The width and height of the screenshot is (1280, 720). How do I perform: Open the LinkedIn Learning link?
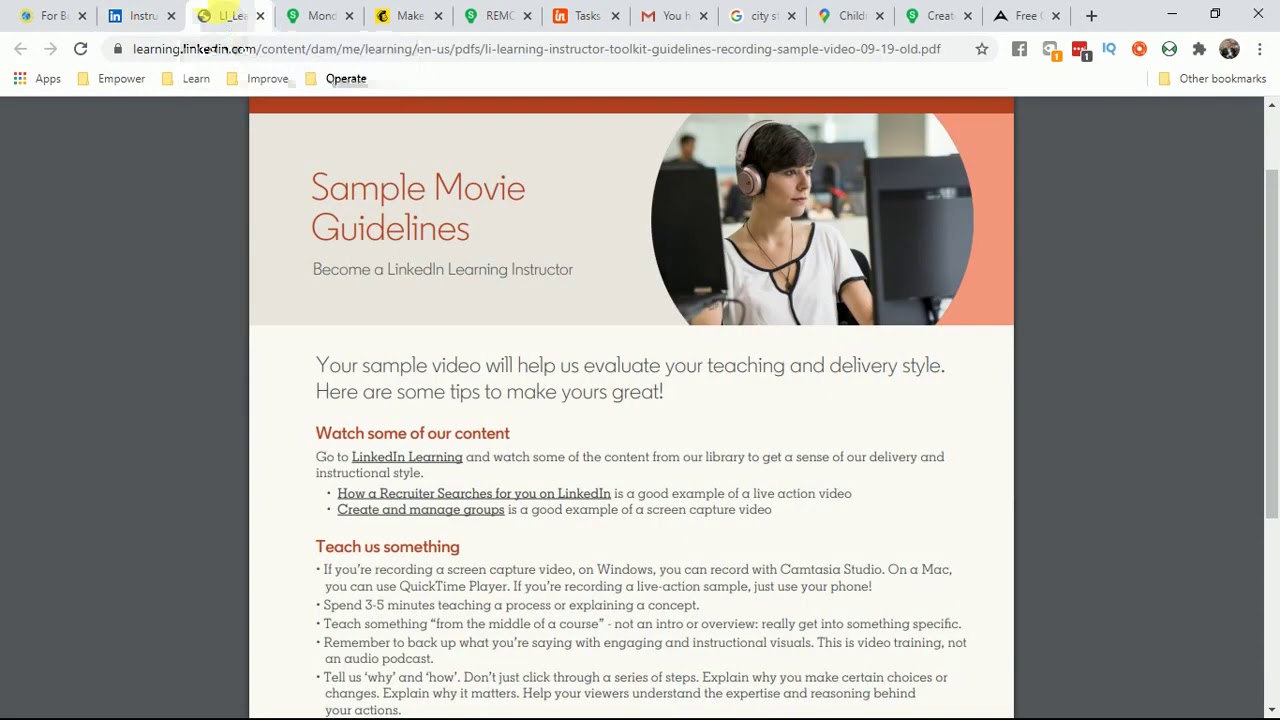407,457
